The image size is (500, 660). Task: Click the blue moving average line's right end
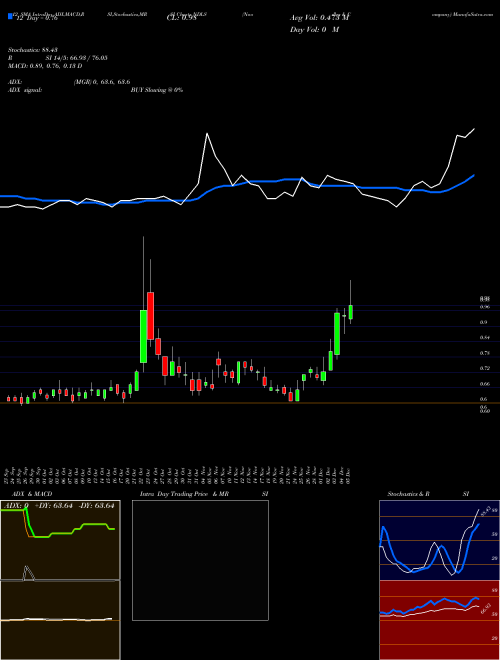tap(474, 175)
